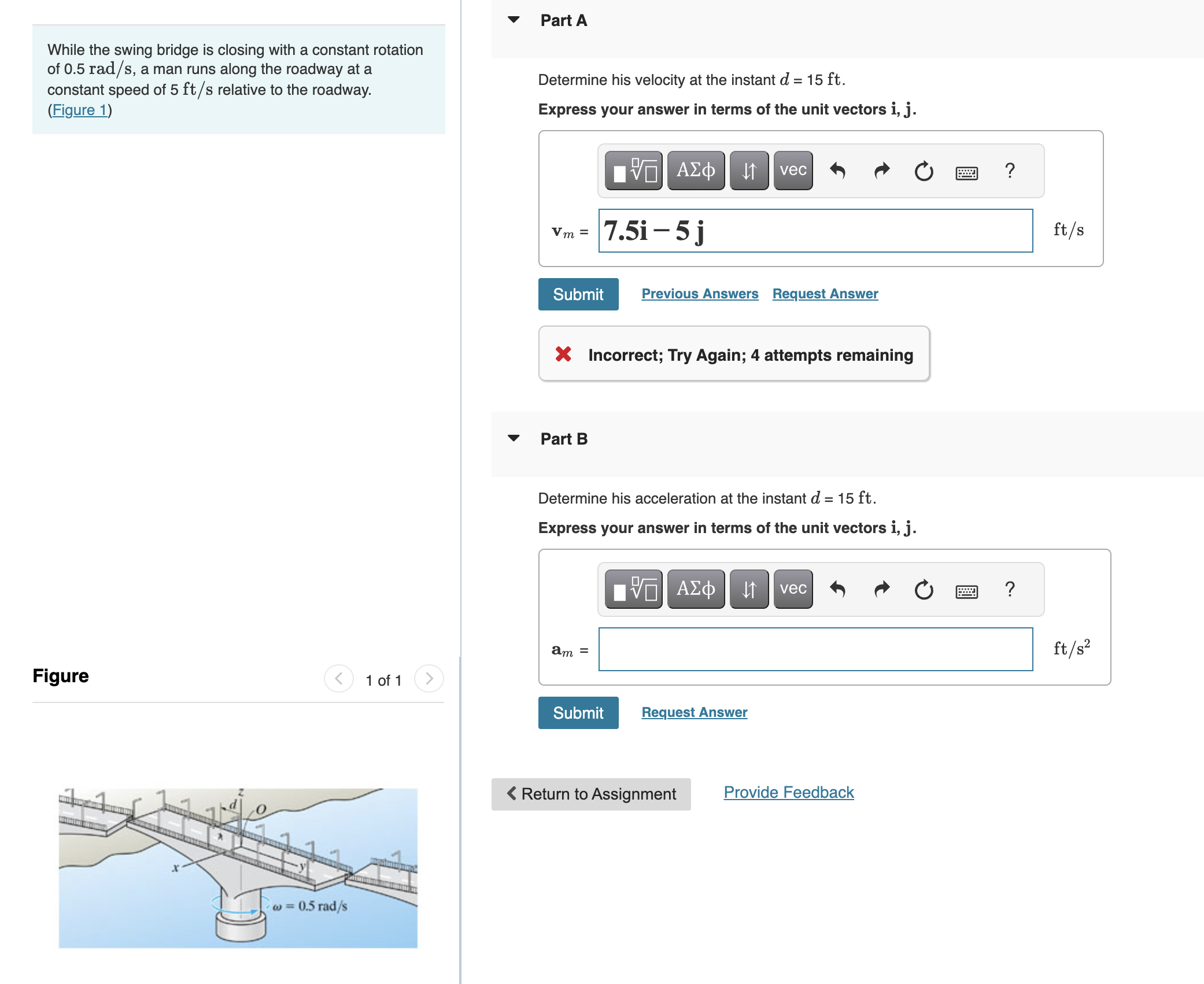The width and height of the screenshot is (1204, 984).
Task: Click the redo arrow in Part B equation toolbar
Action: [881, 589]
